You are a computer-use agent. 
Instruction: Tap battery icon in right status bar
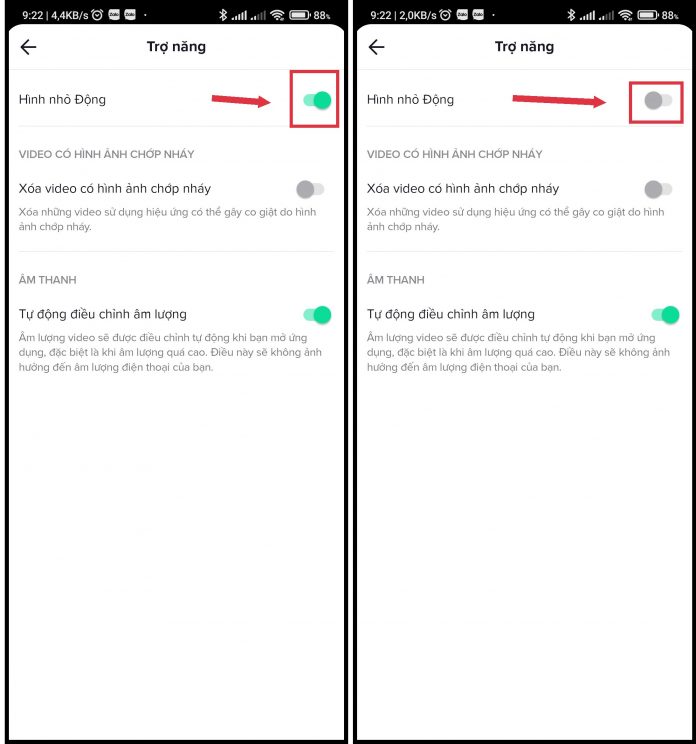(x=648, y=15)
